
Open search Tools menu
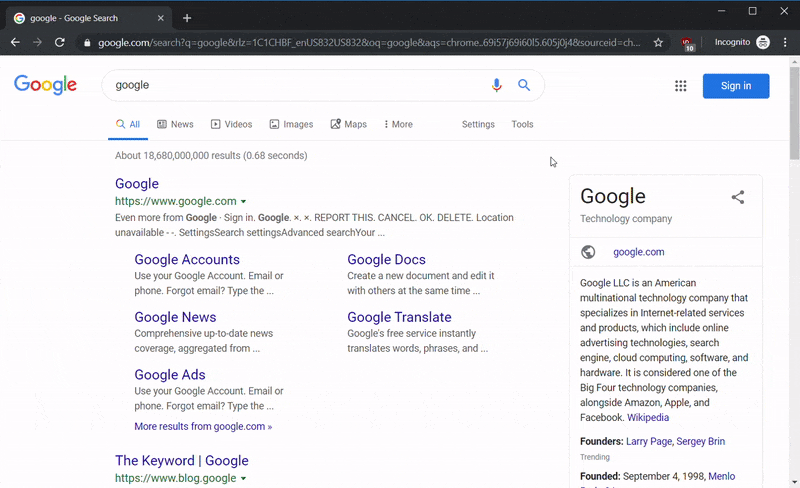click(x=522, y=125)
